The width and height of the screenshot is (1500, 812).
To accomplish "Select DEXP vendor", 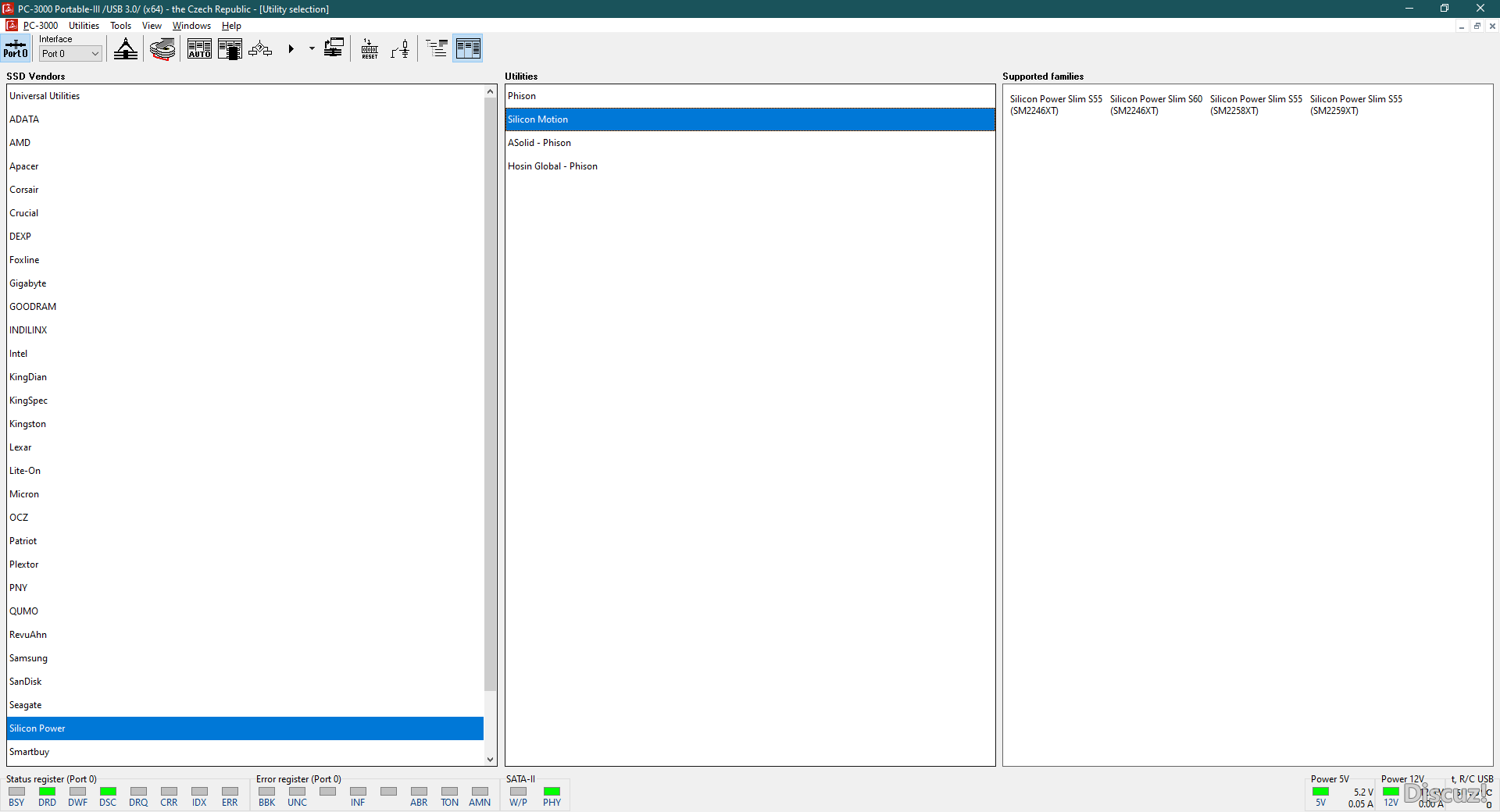I will click(x=245, y=237).
